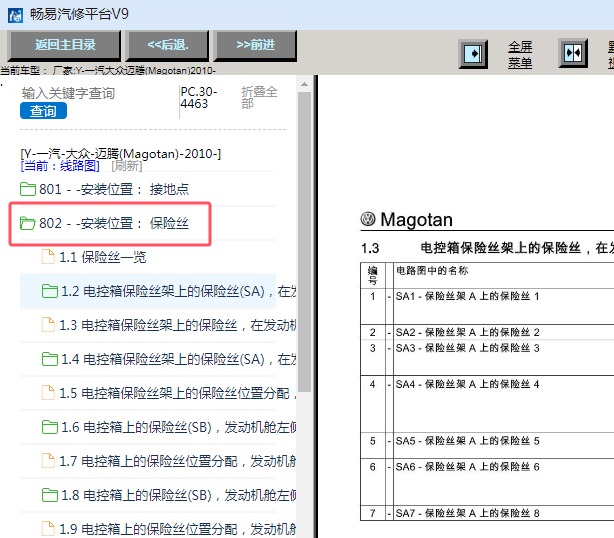Click the [Y-一汽-大众-迈腾(Magotan)-2010-] model text
This screenshot has width=614, height=538.
121,154
